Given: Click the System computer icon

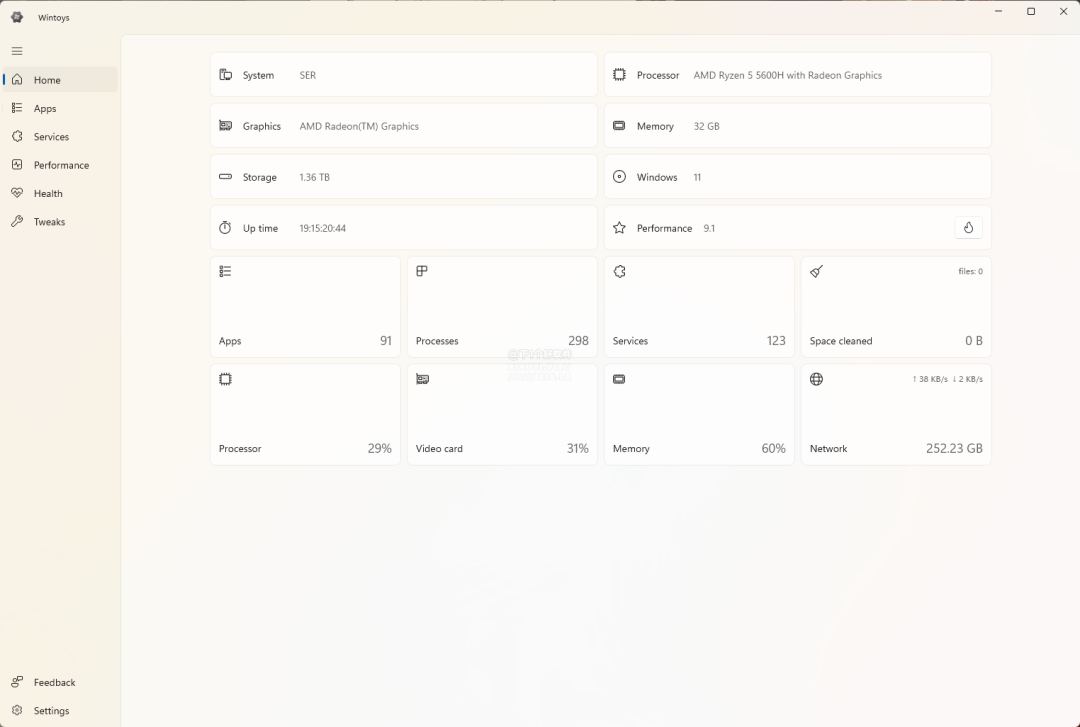Looking at the screenshot, I should click(x=225, y=74).
